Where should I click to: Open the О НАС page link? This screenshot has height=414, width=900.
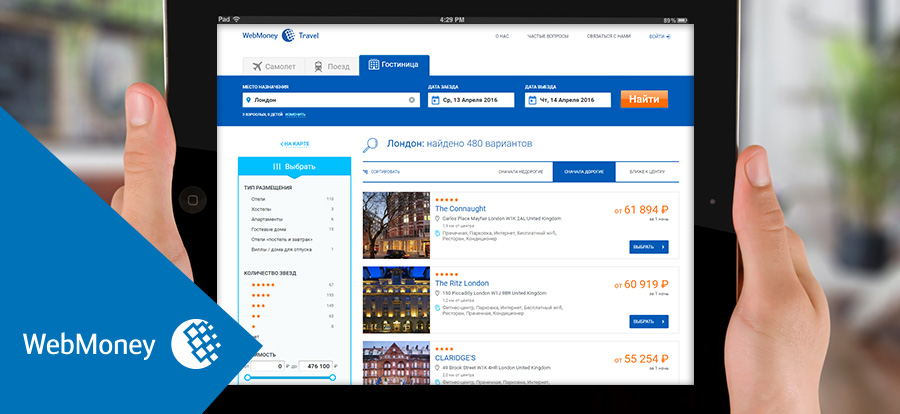click(x=502, y=36)
